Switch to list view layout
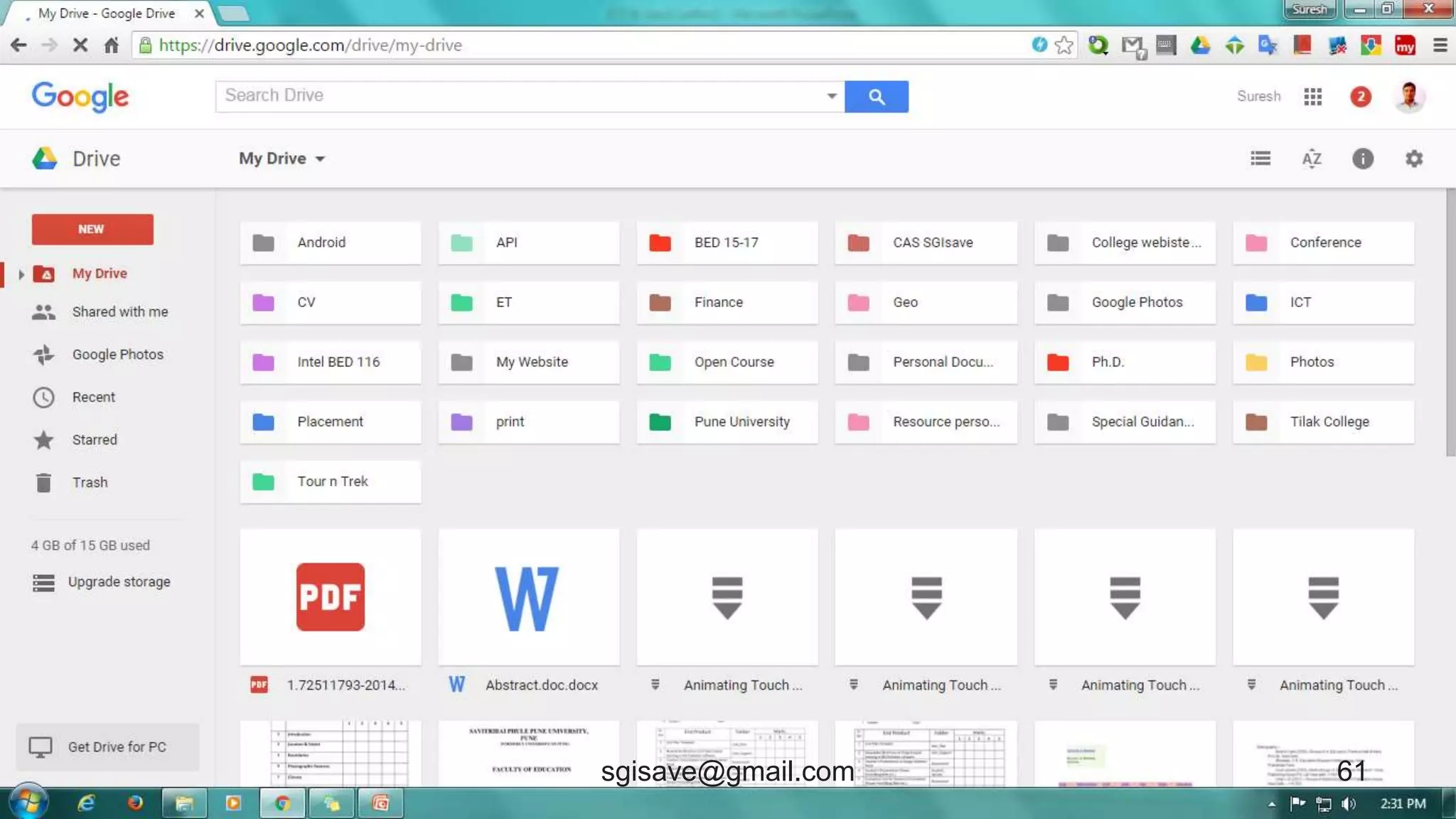The height and width of the screenshot is (819, 1456). [x=1260, y=158]
